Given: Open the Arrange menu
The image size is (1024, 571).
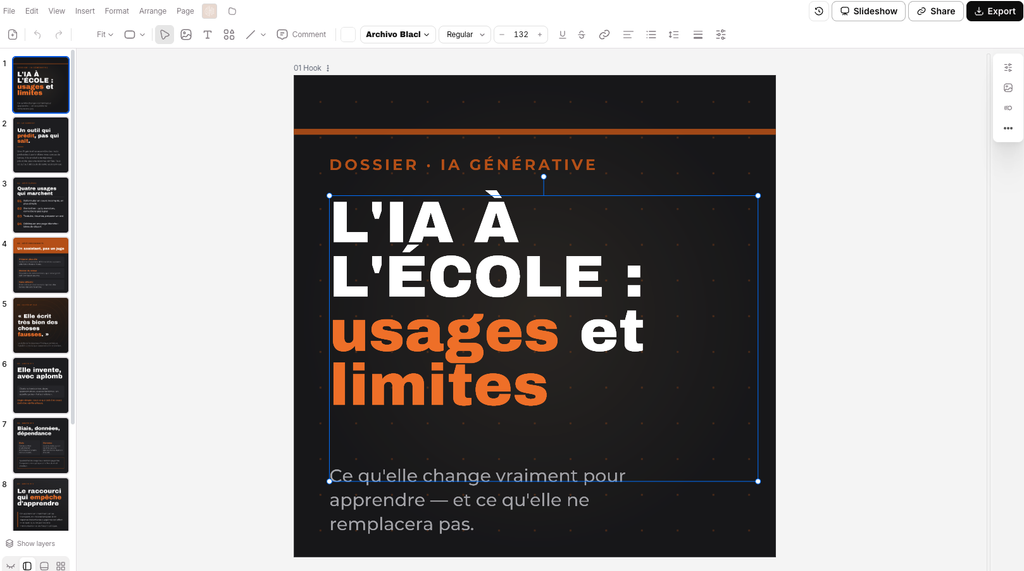Looking at the screenshot, I should pyautogui.click(x=153, y=11).
